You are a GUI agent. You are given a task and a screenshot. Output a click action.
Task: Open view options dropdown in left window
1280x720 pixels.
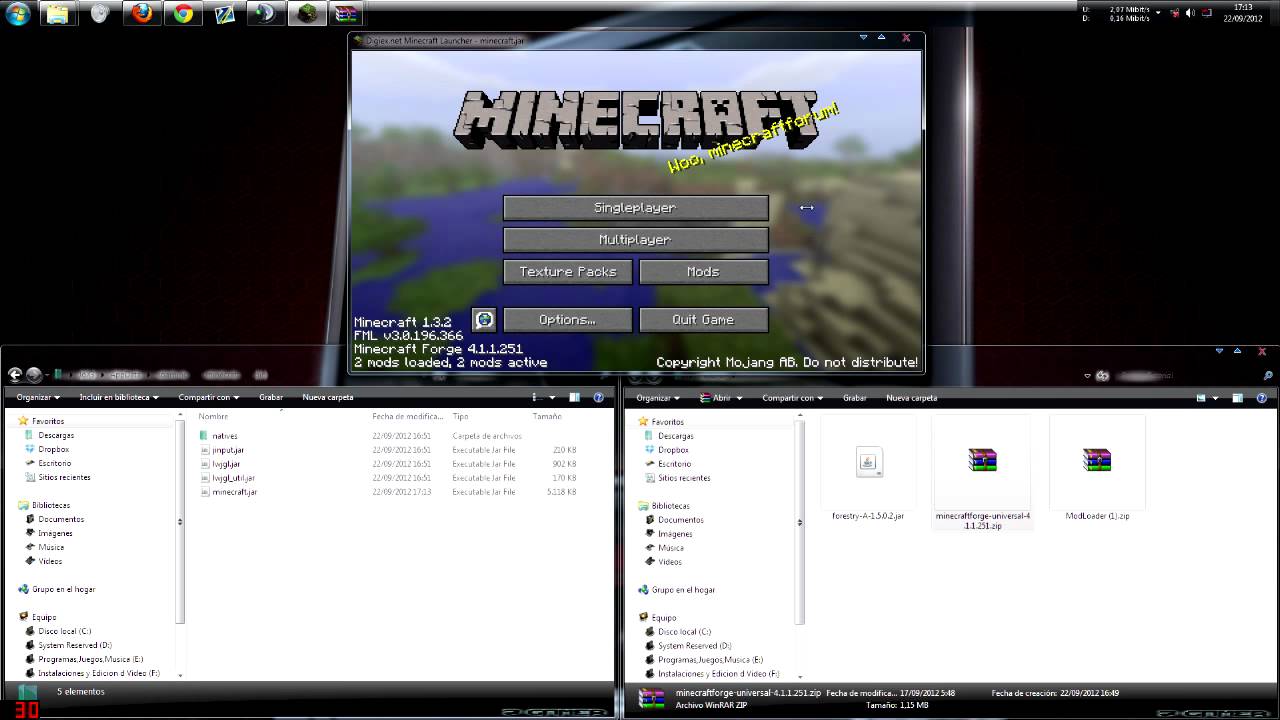click(553, 397)
